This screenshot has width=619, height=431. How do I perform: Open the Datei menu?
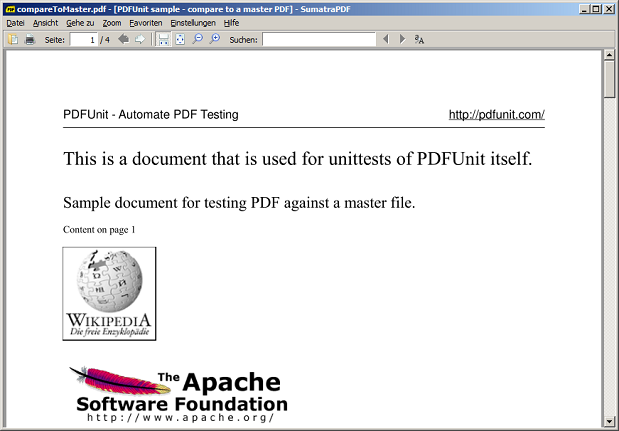15,22
